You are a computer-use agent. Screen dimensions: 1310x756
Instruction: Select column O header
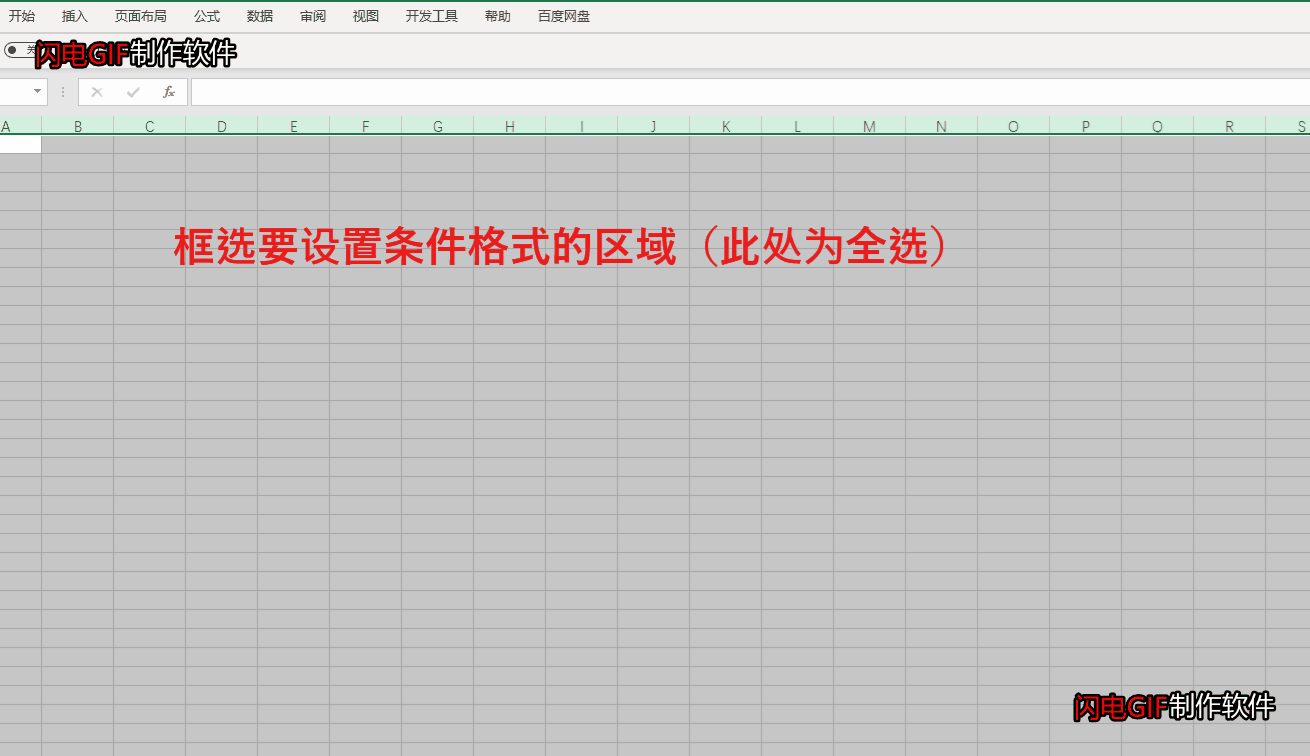(1014, 126)
